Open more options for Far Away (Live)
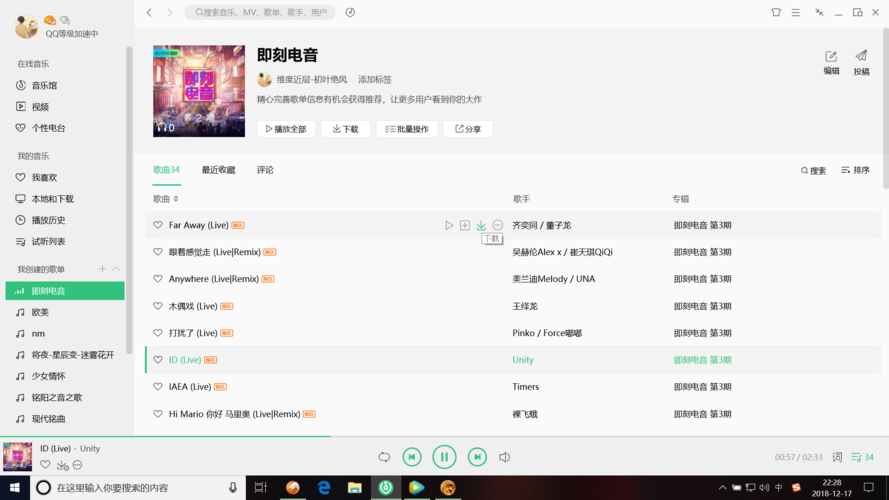Viewport: 889px width, 500px height. (x=497, y=225)
